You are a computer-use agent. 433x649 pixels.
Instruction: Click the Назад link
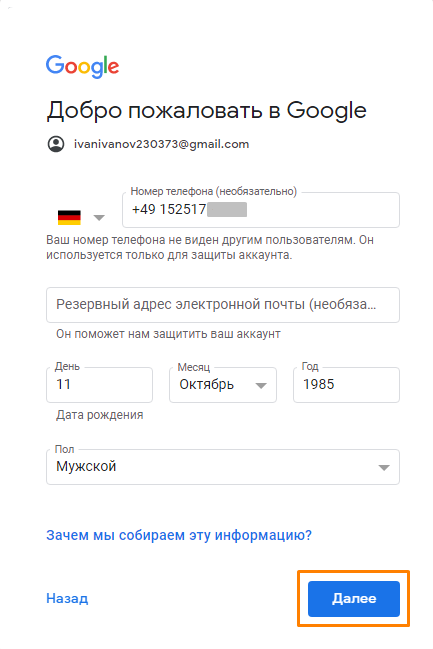[x=67, y=599]
